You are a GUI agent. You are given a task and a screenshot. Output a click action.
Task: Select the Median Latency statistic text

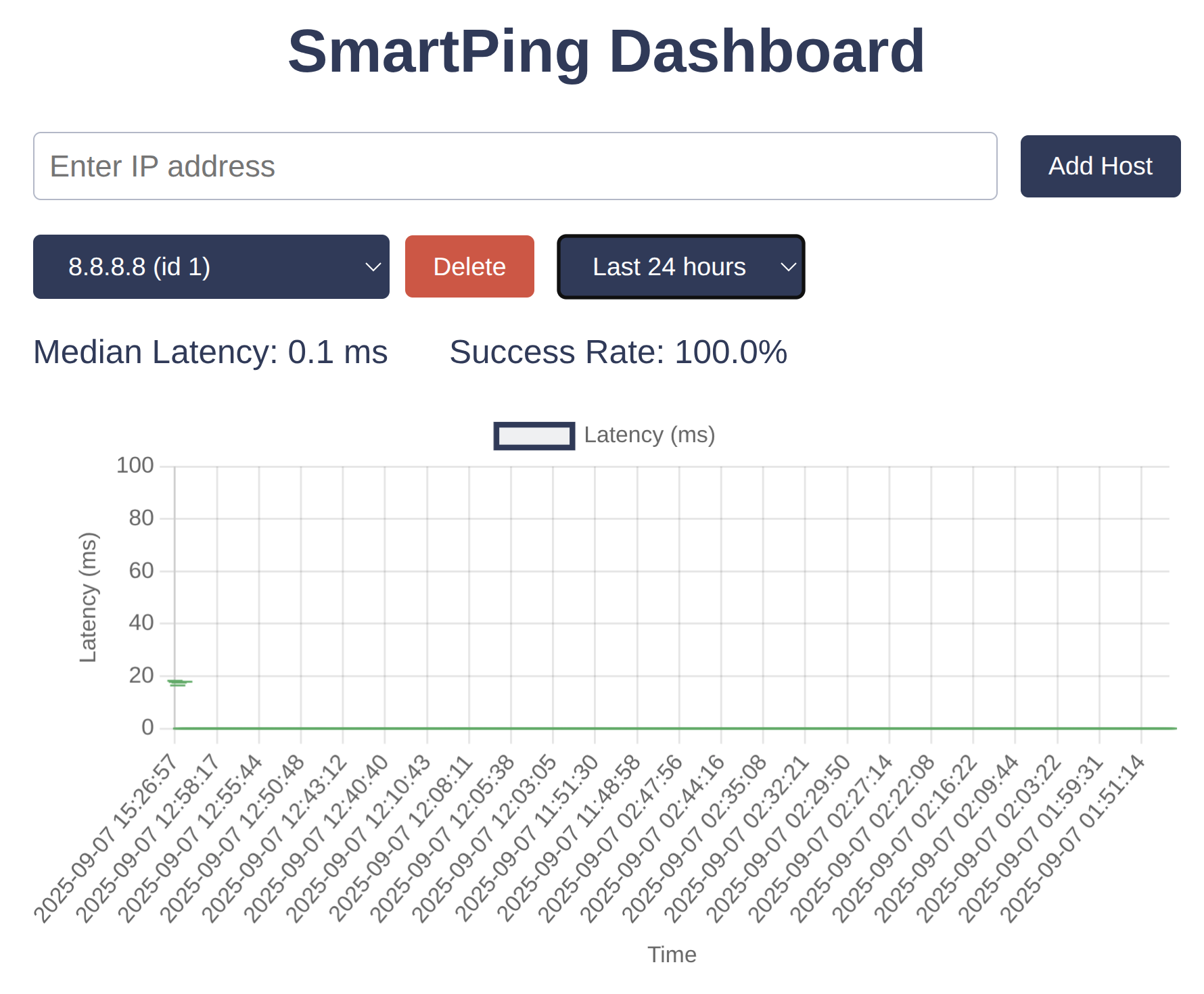tap(211, 351)
